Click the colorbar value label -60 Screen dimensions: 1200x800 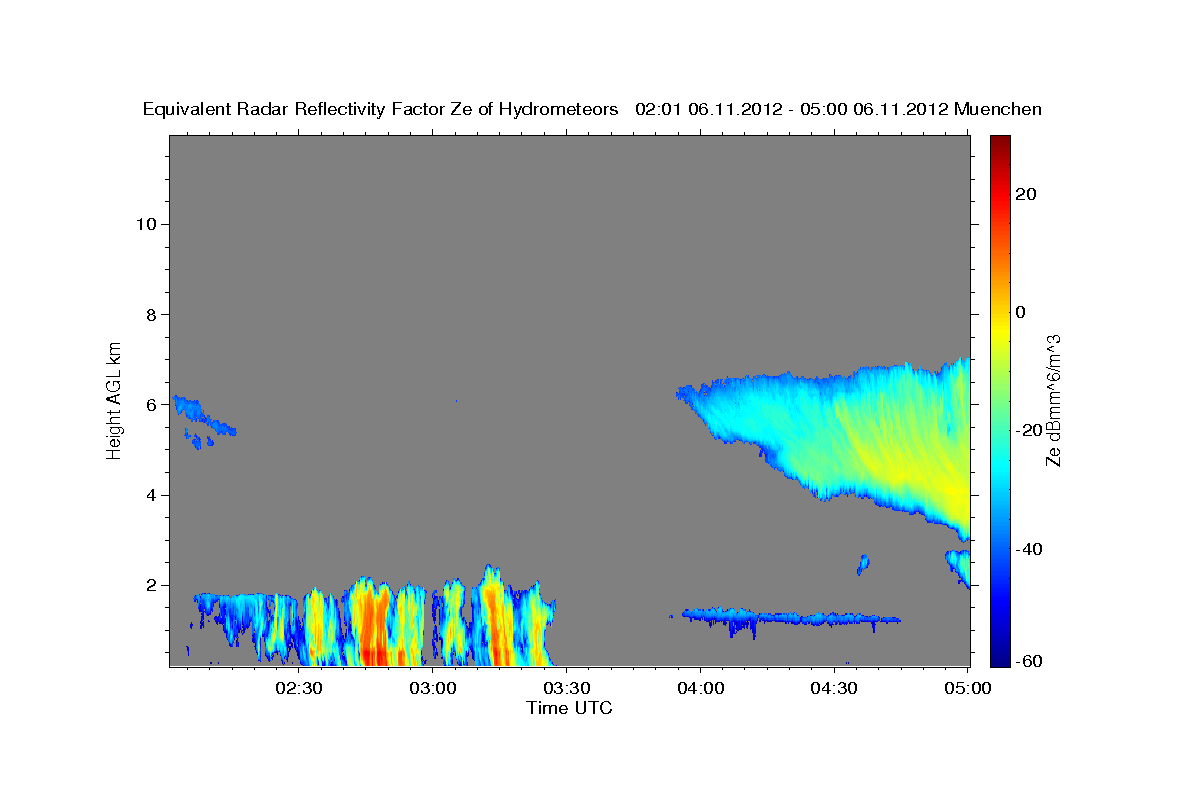tap(1030, 661)
